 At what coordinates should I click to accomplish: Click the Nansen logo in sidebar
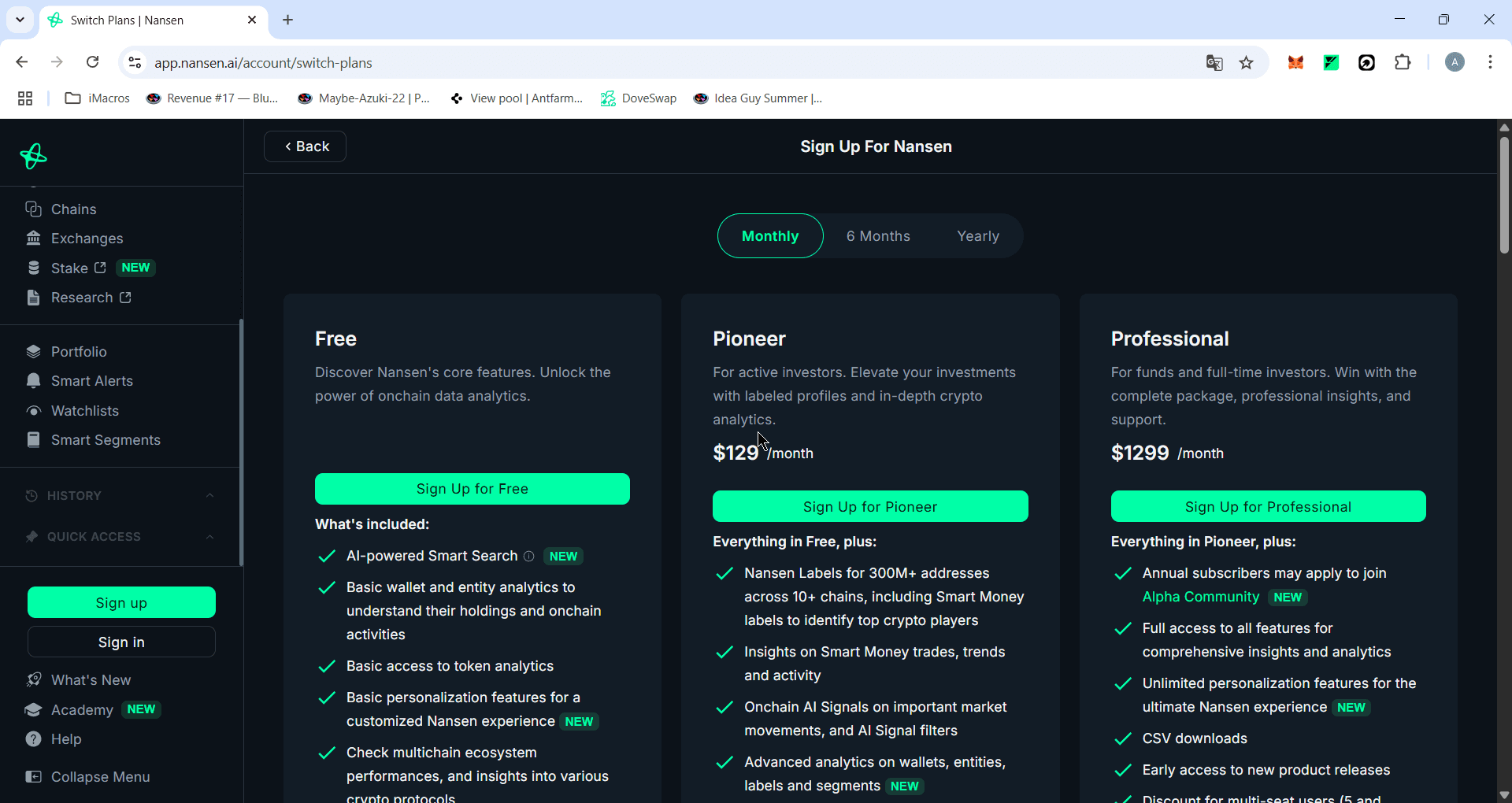tap(33, 157)
